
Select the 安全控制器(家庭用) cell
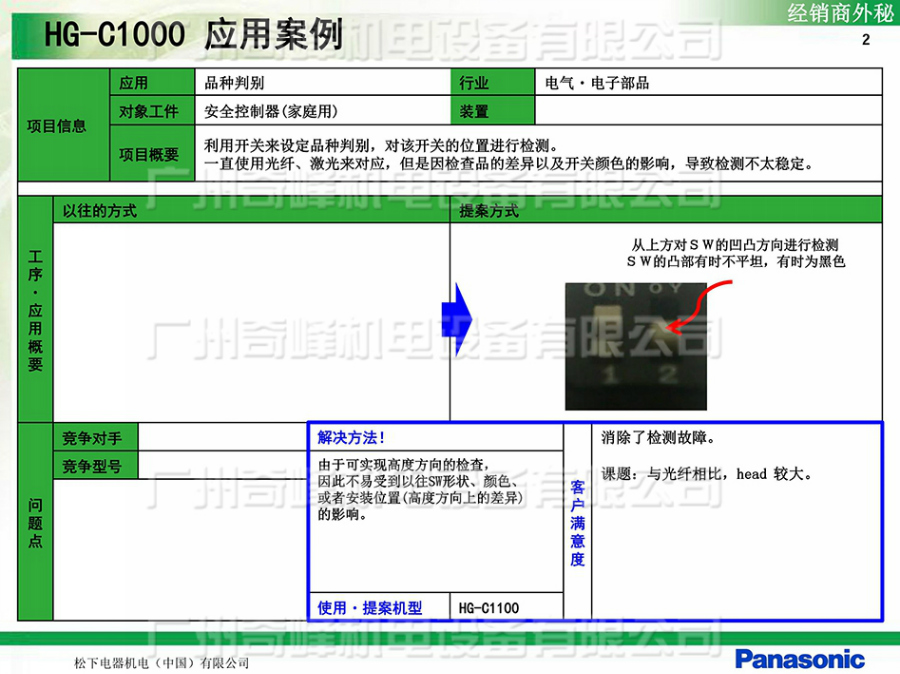322,111
